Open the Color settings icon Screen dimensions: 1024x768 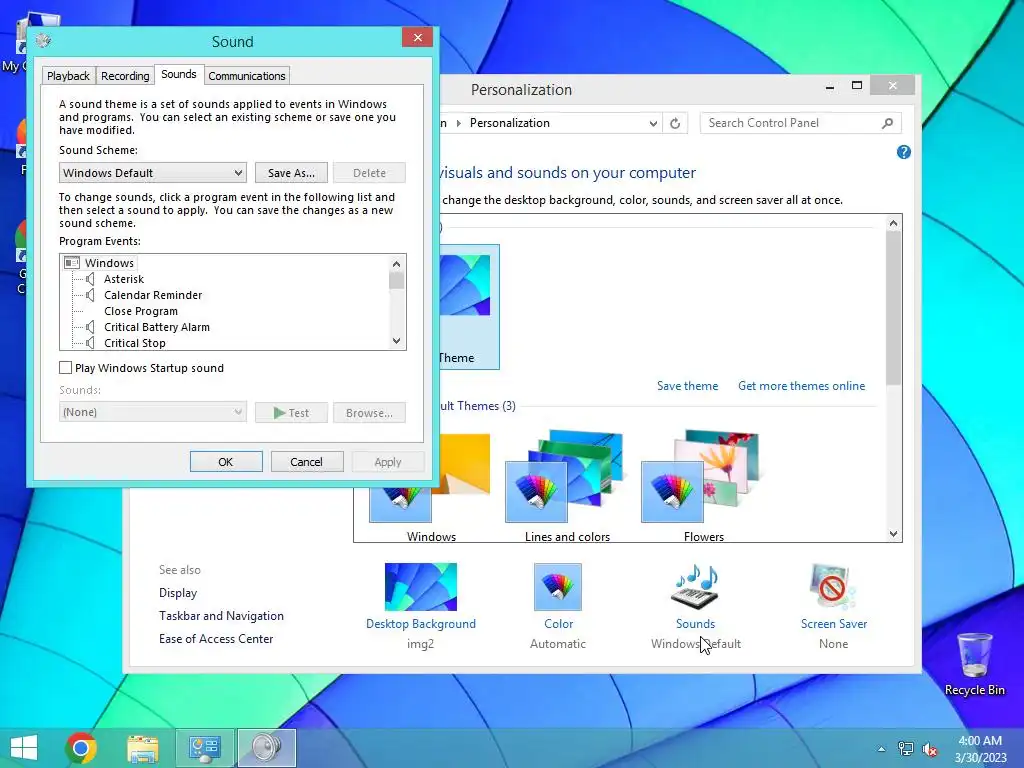pos(558,586)
